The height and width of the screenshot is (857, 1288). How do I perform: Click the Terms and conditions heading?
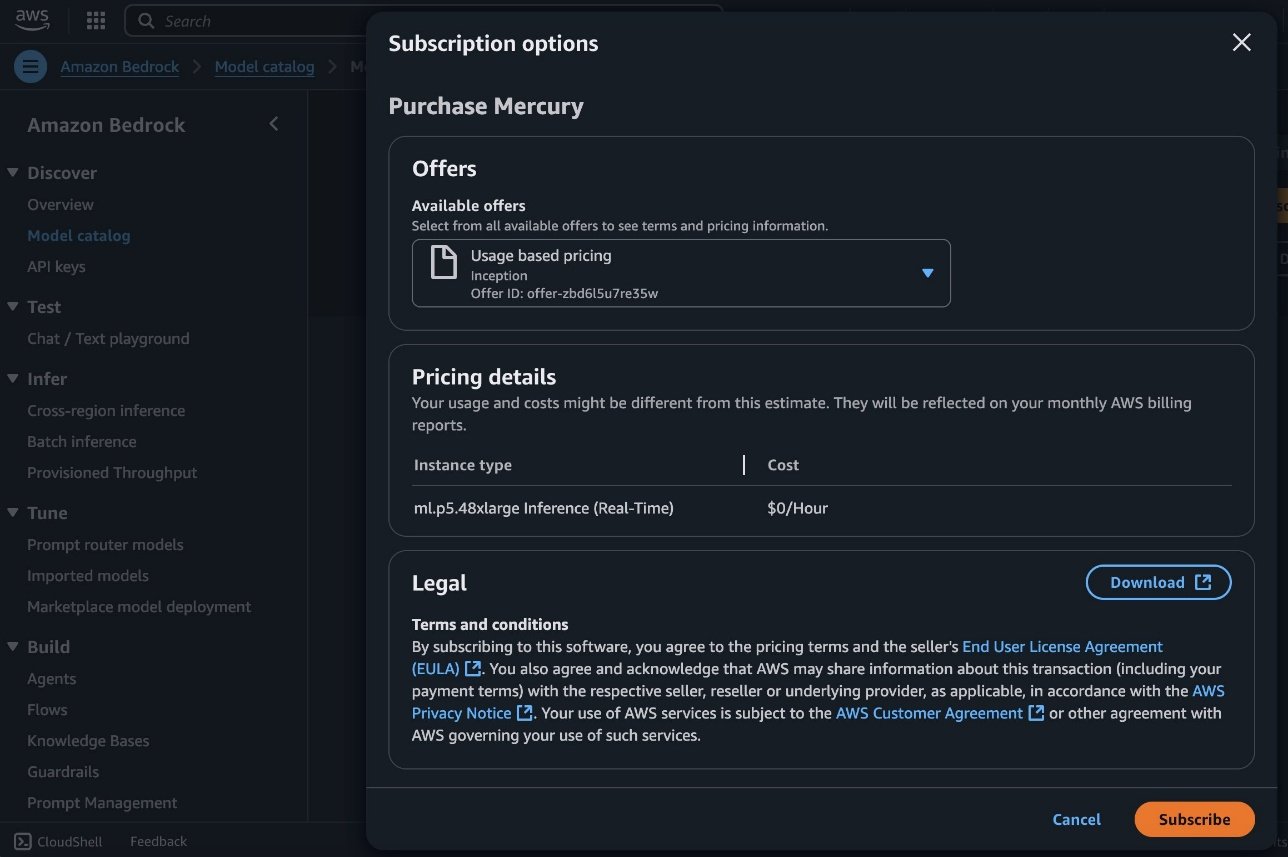490,624
